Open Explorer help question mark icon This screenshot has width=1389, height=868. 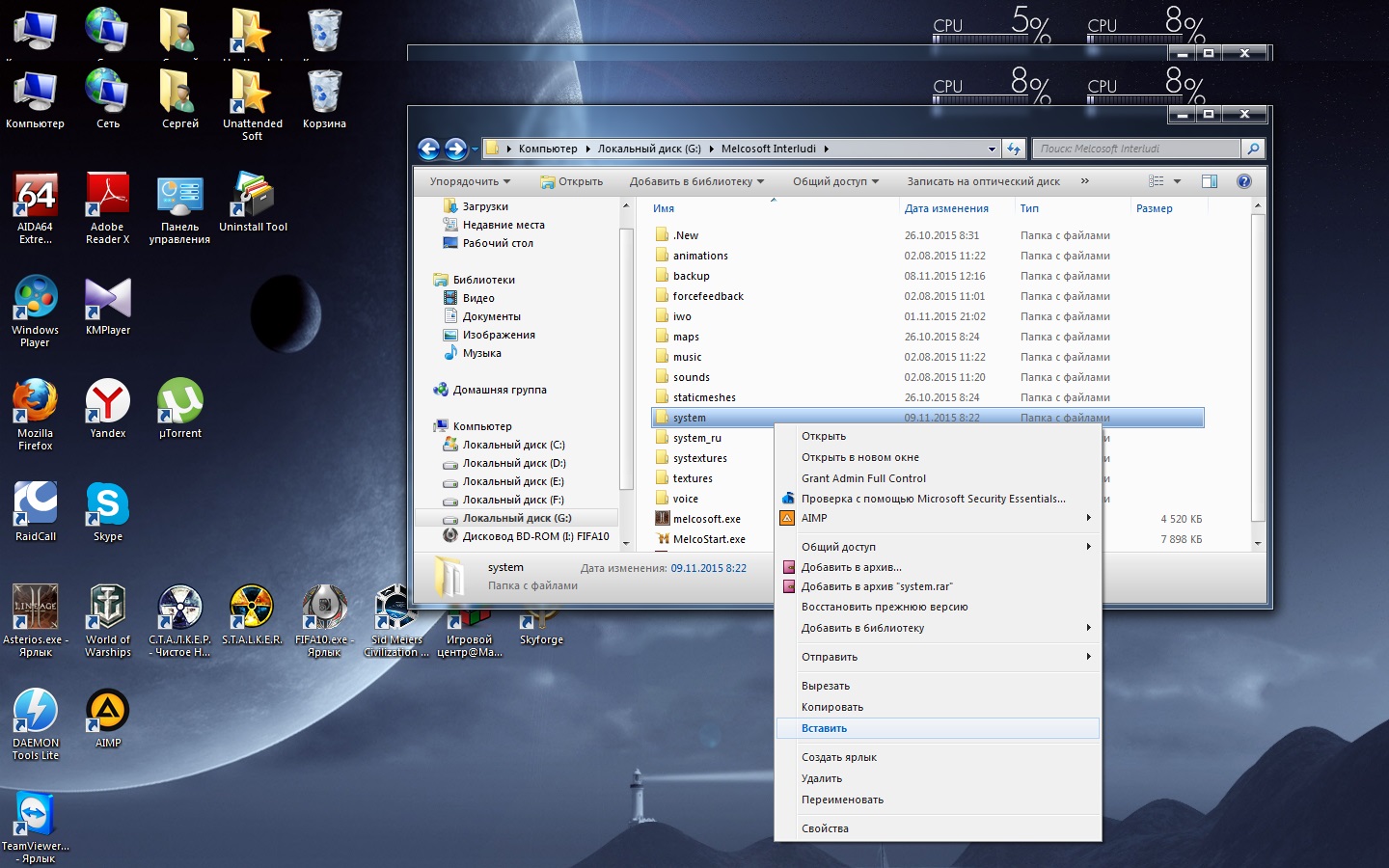click(x=1243, y=181)
